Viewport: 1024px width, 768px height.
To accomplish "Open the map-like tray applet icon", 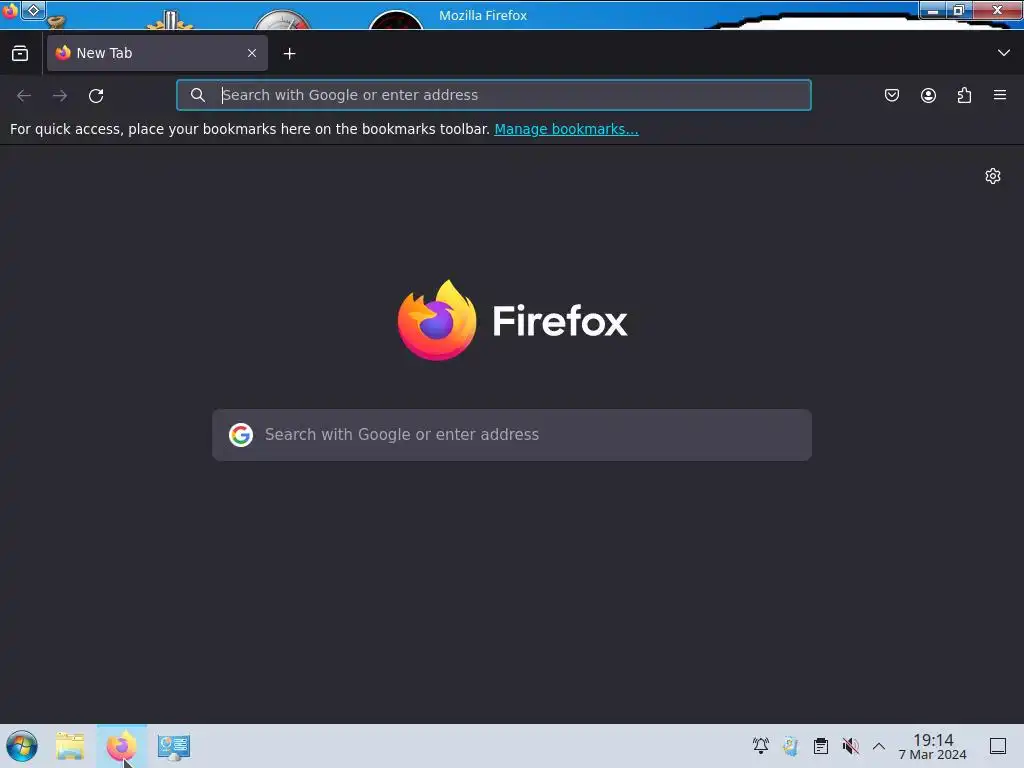I will point(791,746).
